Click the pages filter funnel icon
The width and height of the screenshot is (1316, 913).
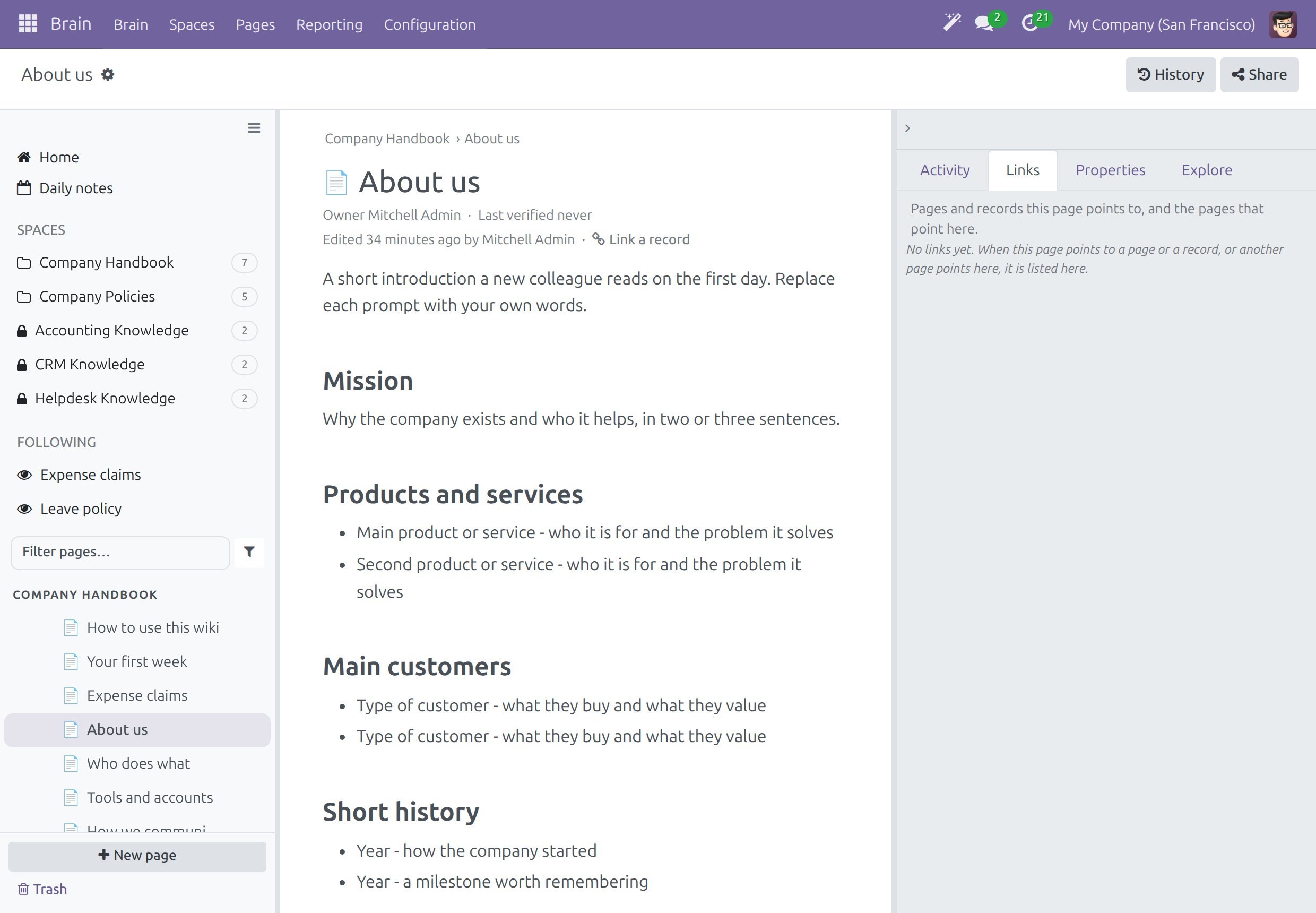(249, 552)
